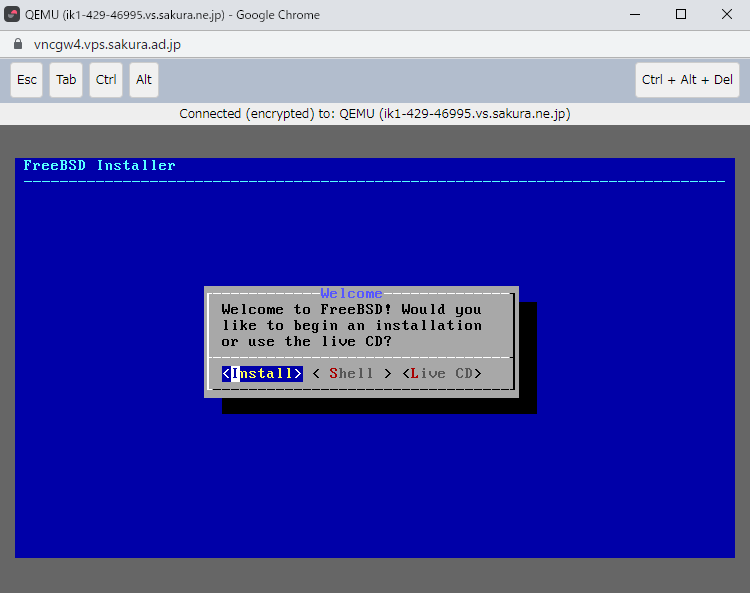The height and width of the screenshot is (593, 750).
Task: Choose the highlighted Install option
Action: [262, 373]
